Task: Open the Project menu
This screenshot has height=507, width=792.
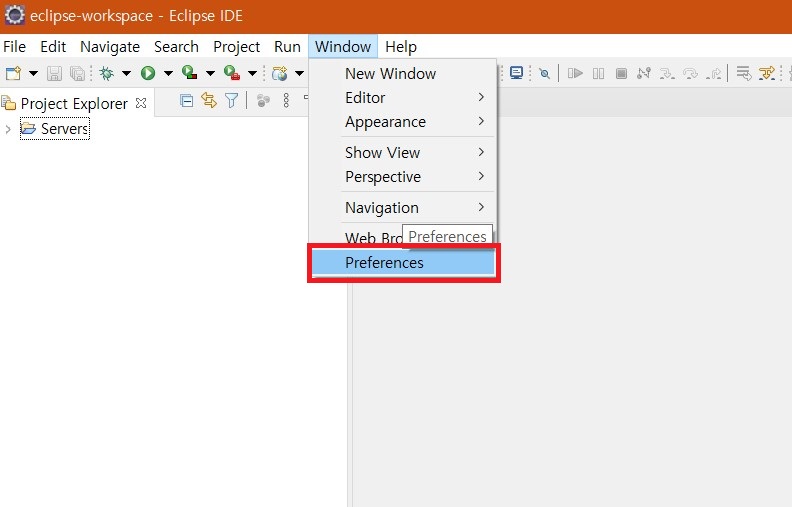Action: pyautogui.click(x=236, y=46)
